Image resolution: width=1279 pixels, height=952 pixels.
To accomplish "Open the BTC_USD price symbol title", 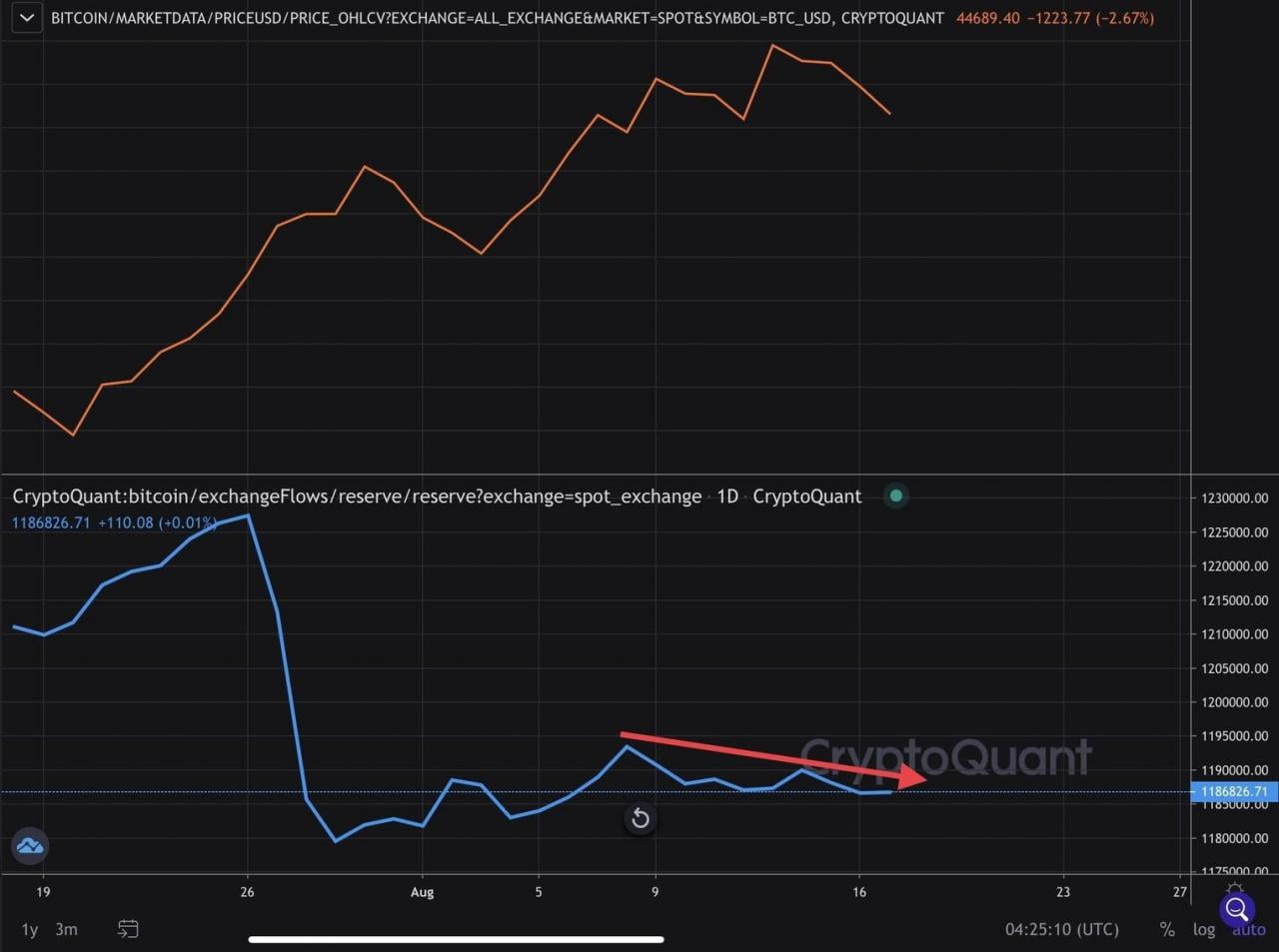I will tap(497, 18).
